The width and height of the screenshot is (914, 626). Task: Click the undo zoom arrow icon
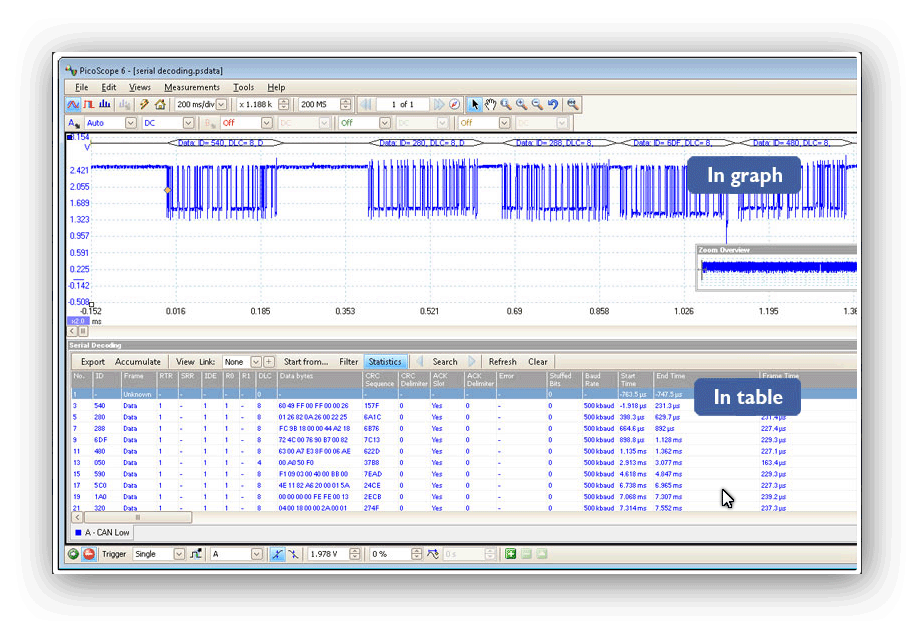click(x=553, y=104)
